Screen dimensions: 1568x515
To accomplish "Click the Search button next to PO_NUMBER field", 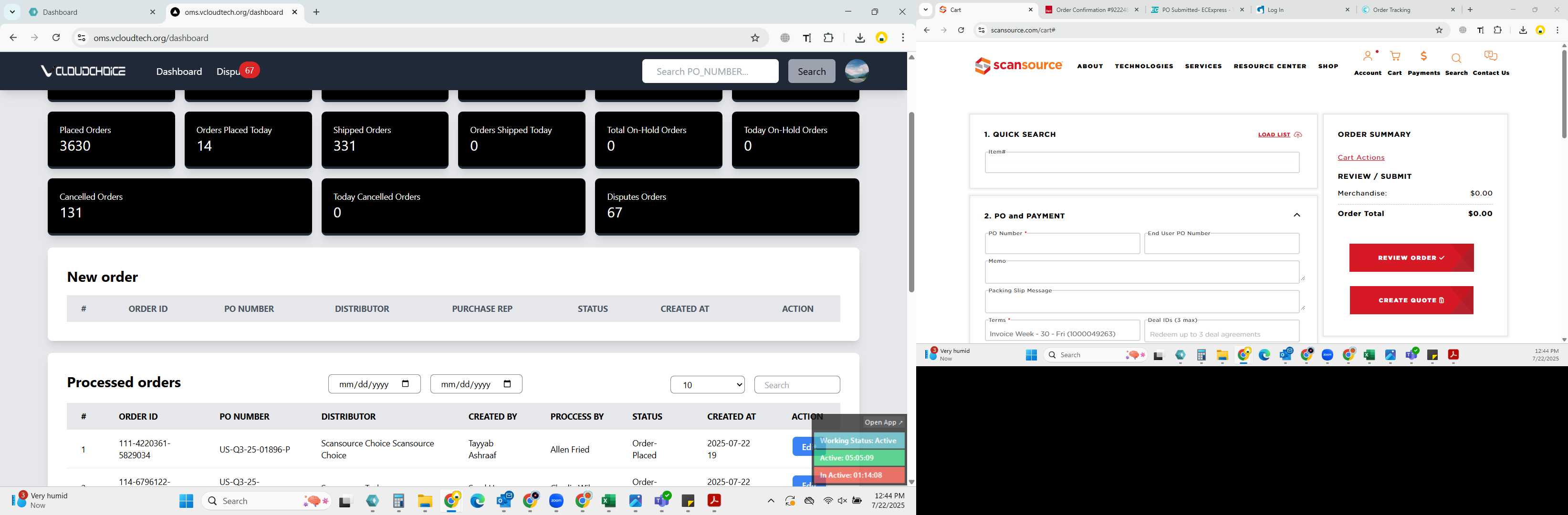I will pyautogui.click(x=811, y=71).
